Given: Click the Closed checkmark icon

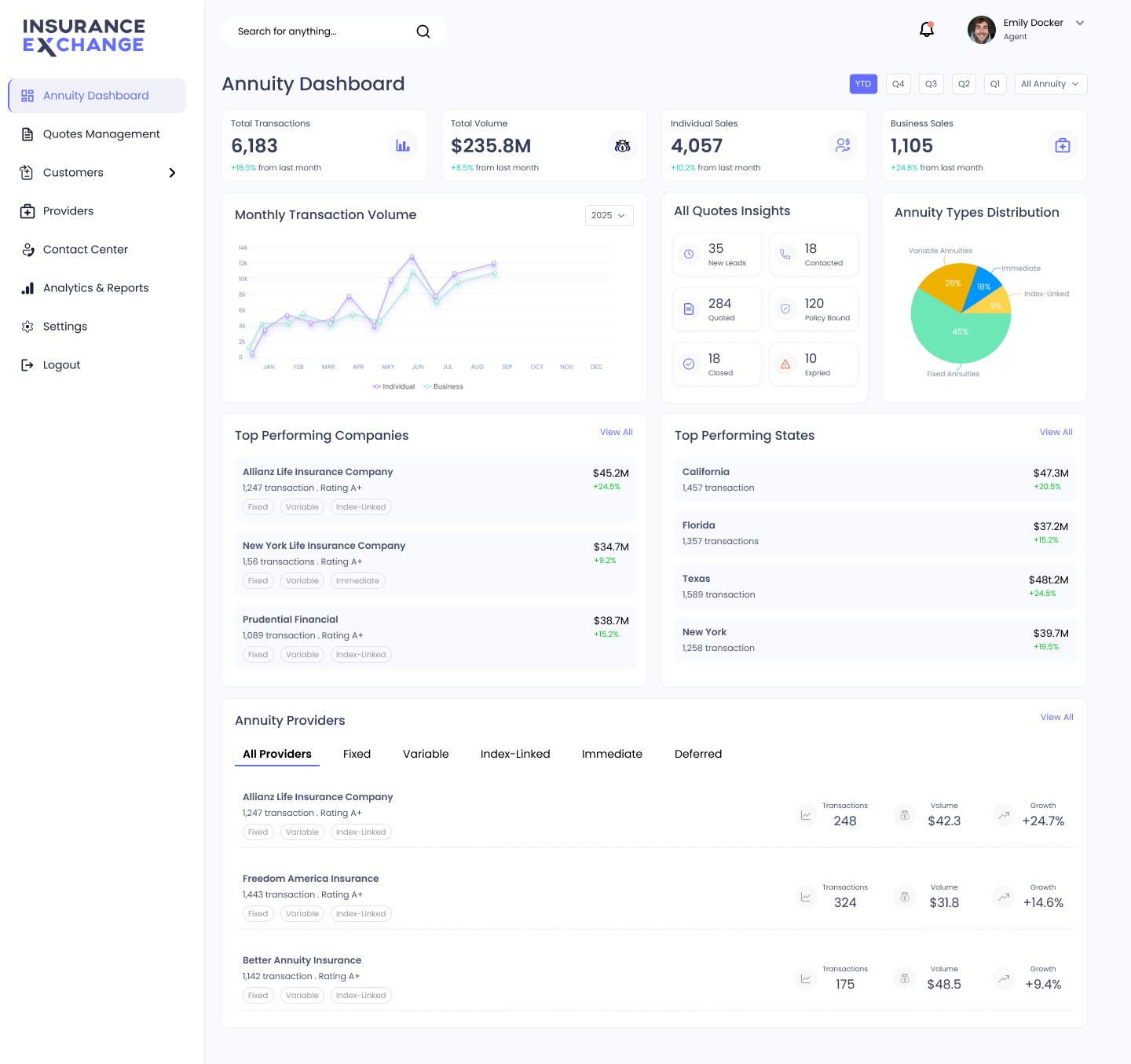Looking at the screenshot, I should 689,364.
